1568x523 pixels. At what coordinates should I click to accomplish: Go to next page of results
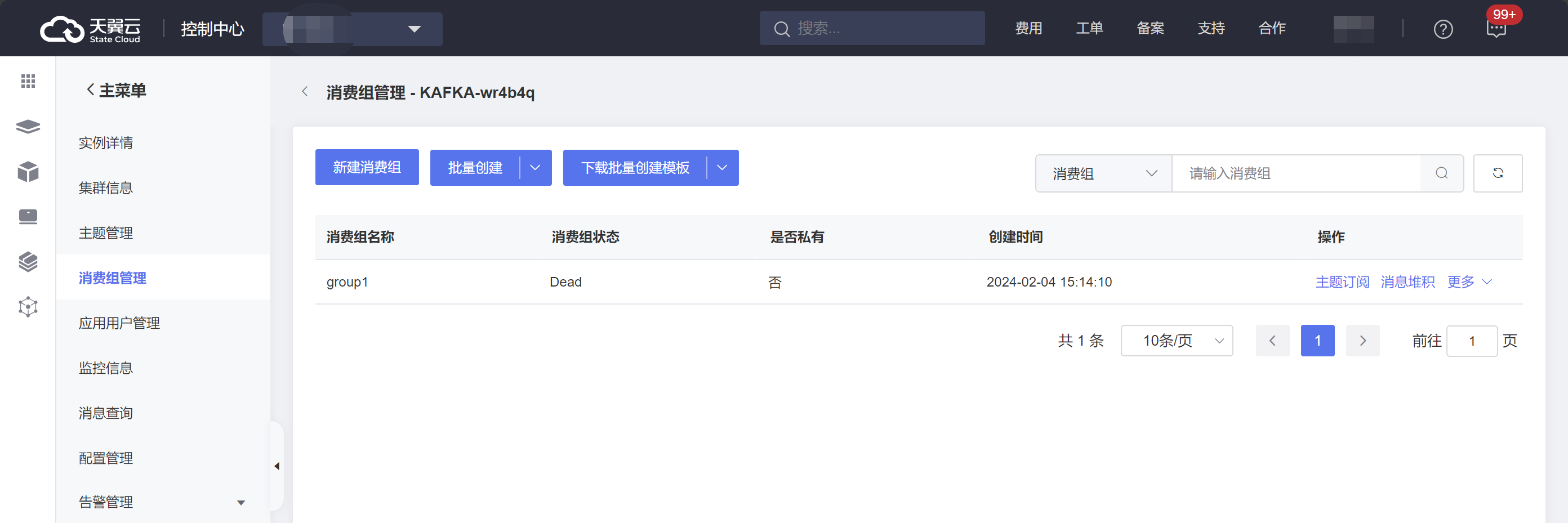tap(1362, 341)
